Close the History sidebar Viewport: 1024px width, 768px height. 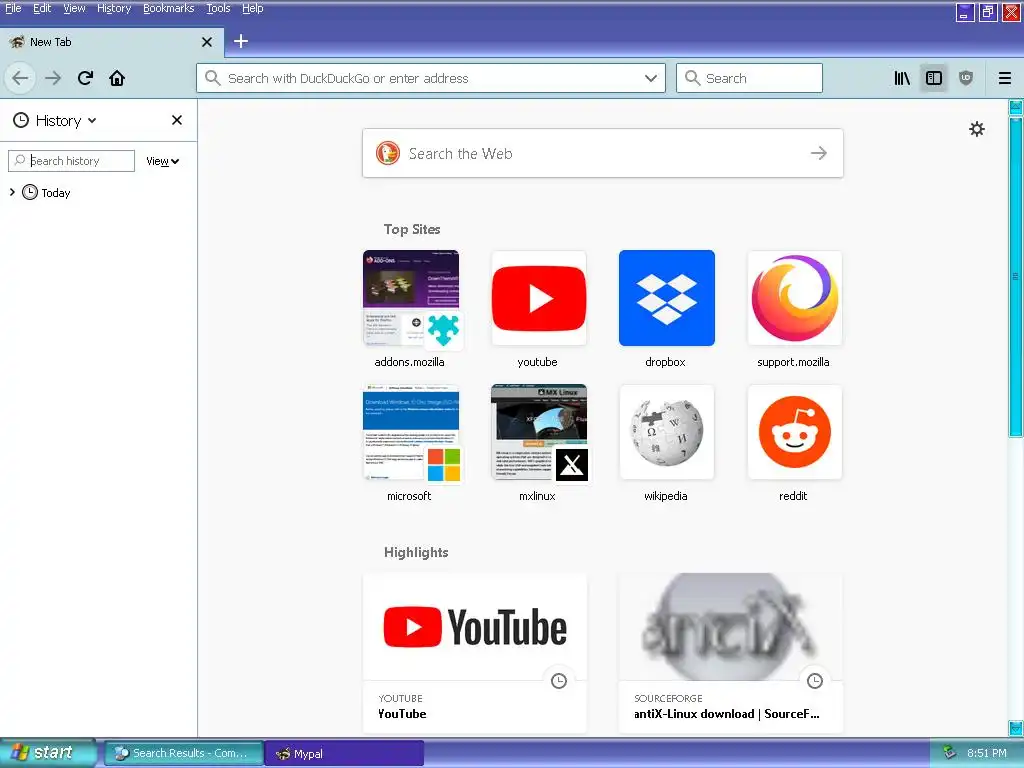tap(177, 120)
